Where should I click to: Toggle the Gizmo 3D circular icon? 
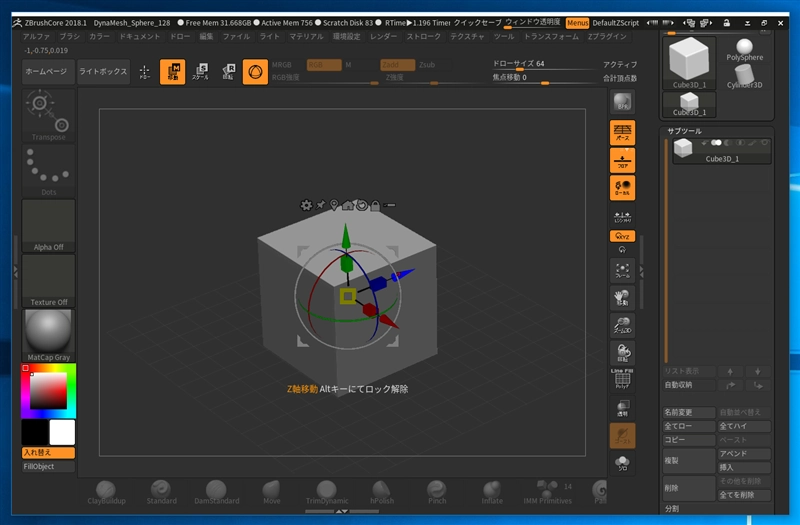(255, 72)
